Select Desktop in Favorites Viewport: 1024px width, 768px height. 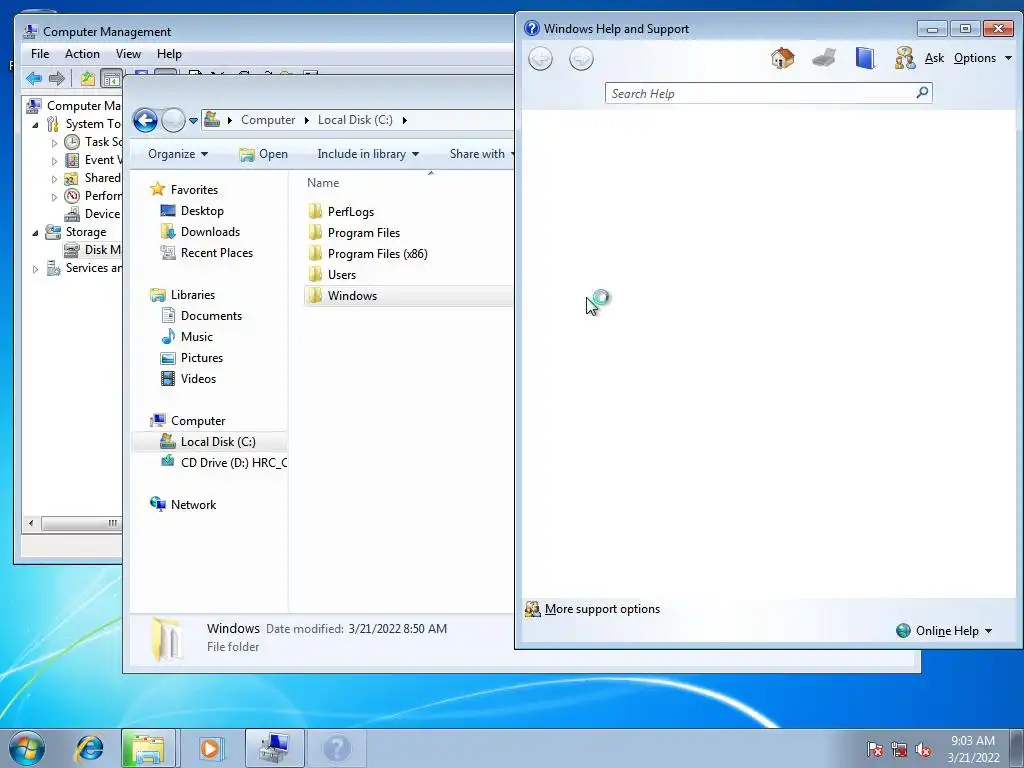coord(202,211)
